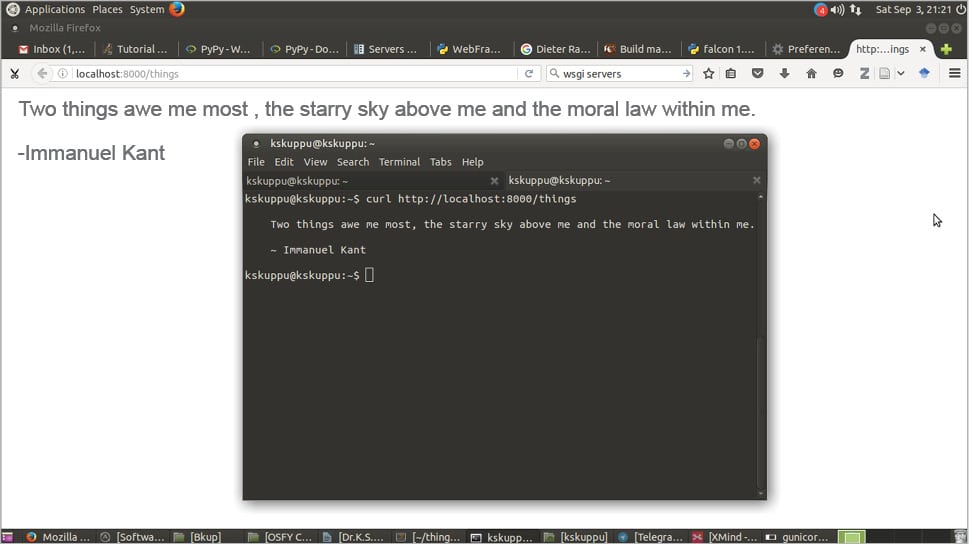Open new tab with green plus icon
This screenshot has width=969, height=544.
946,48
